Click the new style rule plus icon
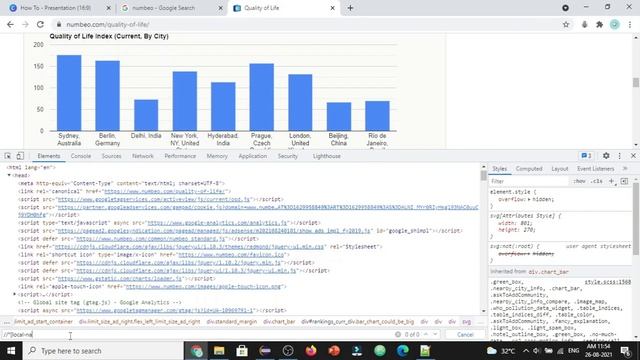The height and width of the screenshot is (360, 640). pos(611,181)
